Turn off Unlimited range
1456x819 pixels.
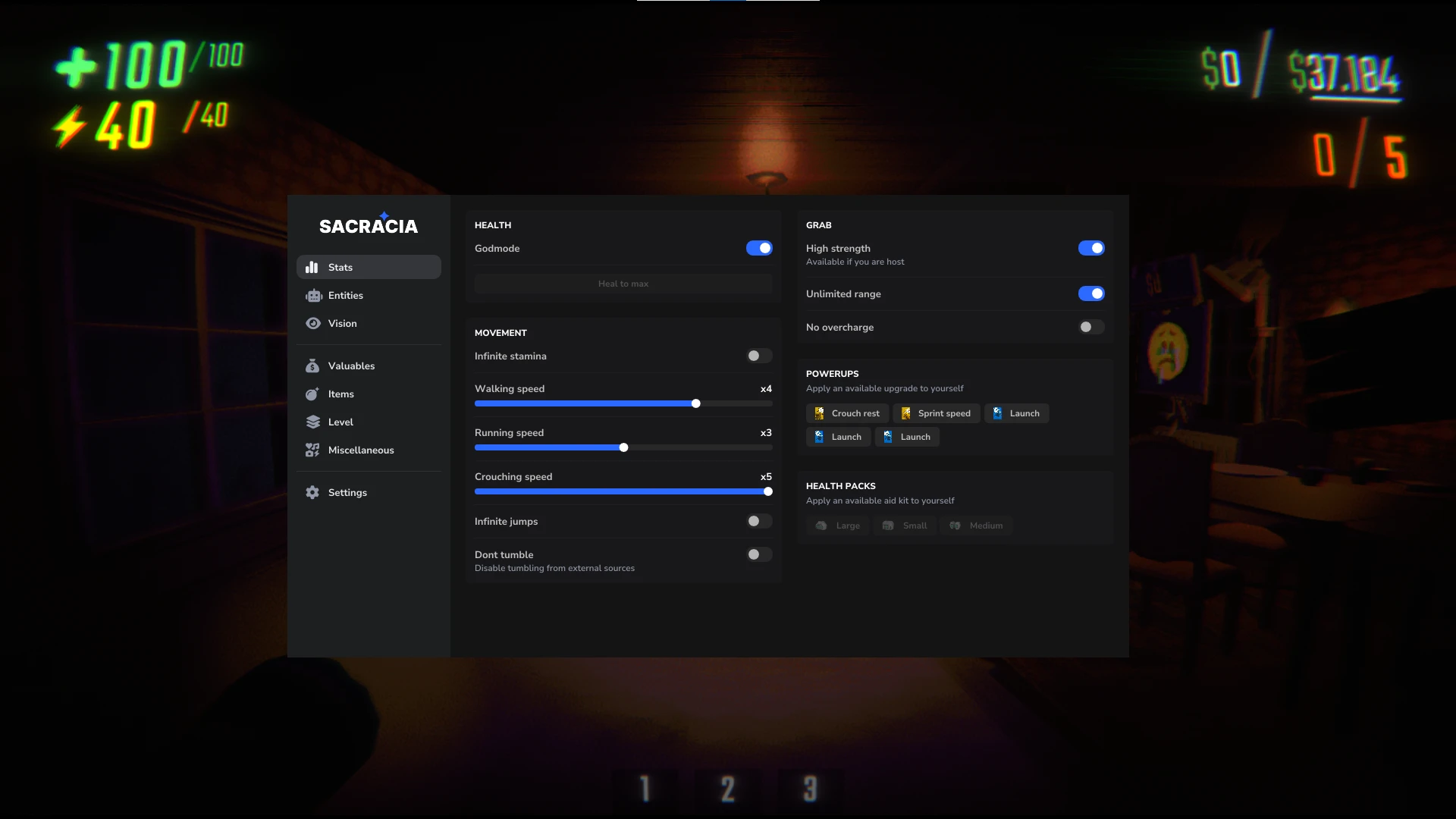tap(1090, 293)
